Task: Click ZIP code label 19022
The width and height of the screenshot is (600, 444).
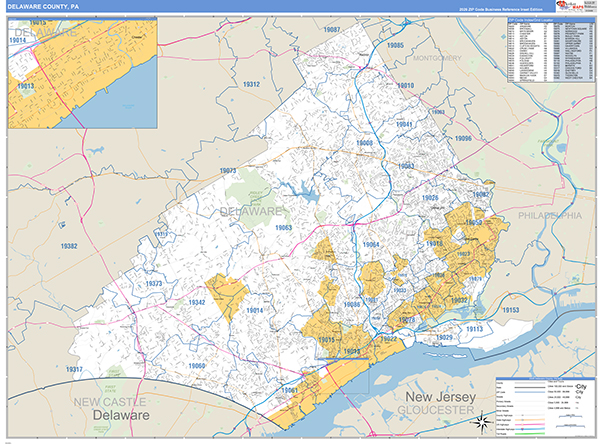Action: click(x=388, y=339)
